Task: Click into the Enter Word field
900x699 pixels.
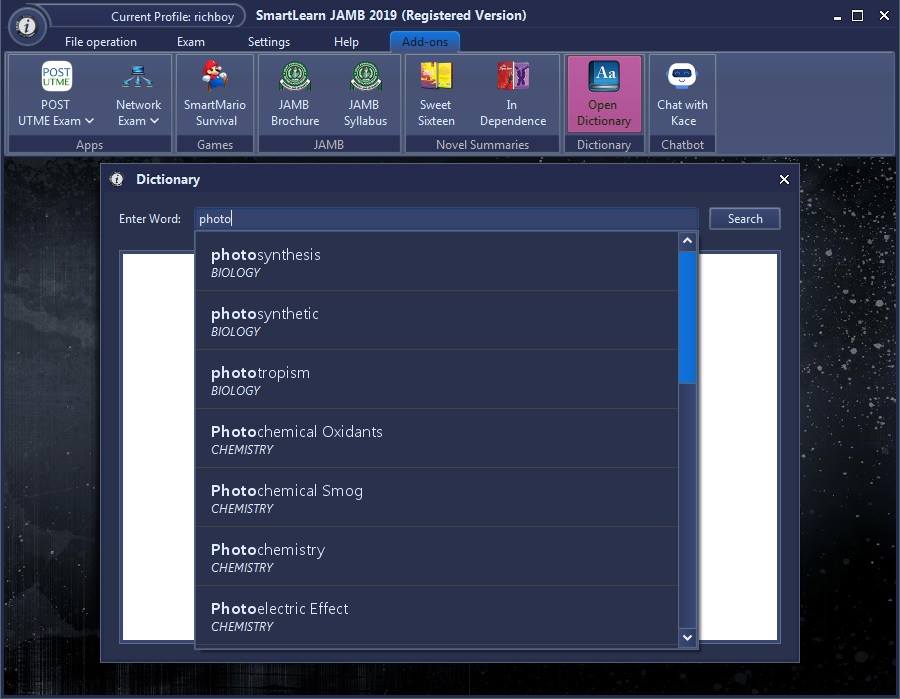Action: tap(446, 219)
